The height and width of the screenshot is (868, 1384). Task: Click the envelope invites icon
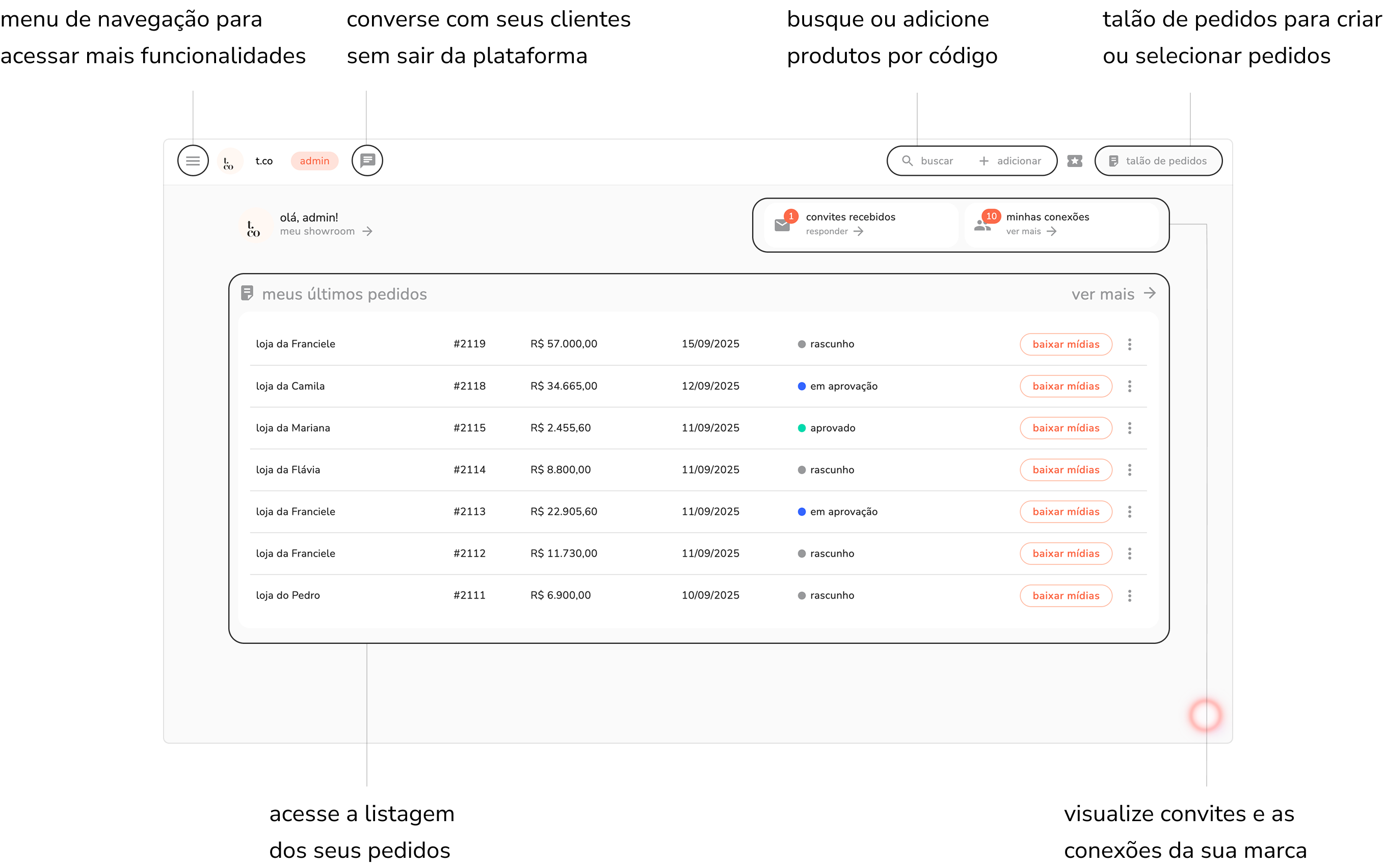782,225
